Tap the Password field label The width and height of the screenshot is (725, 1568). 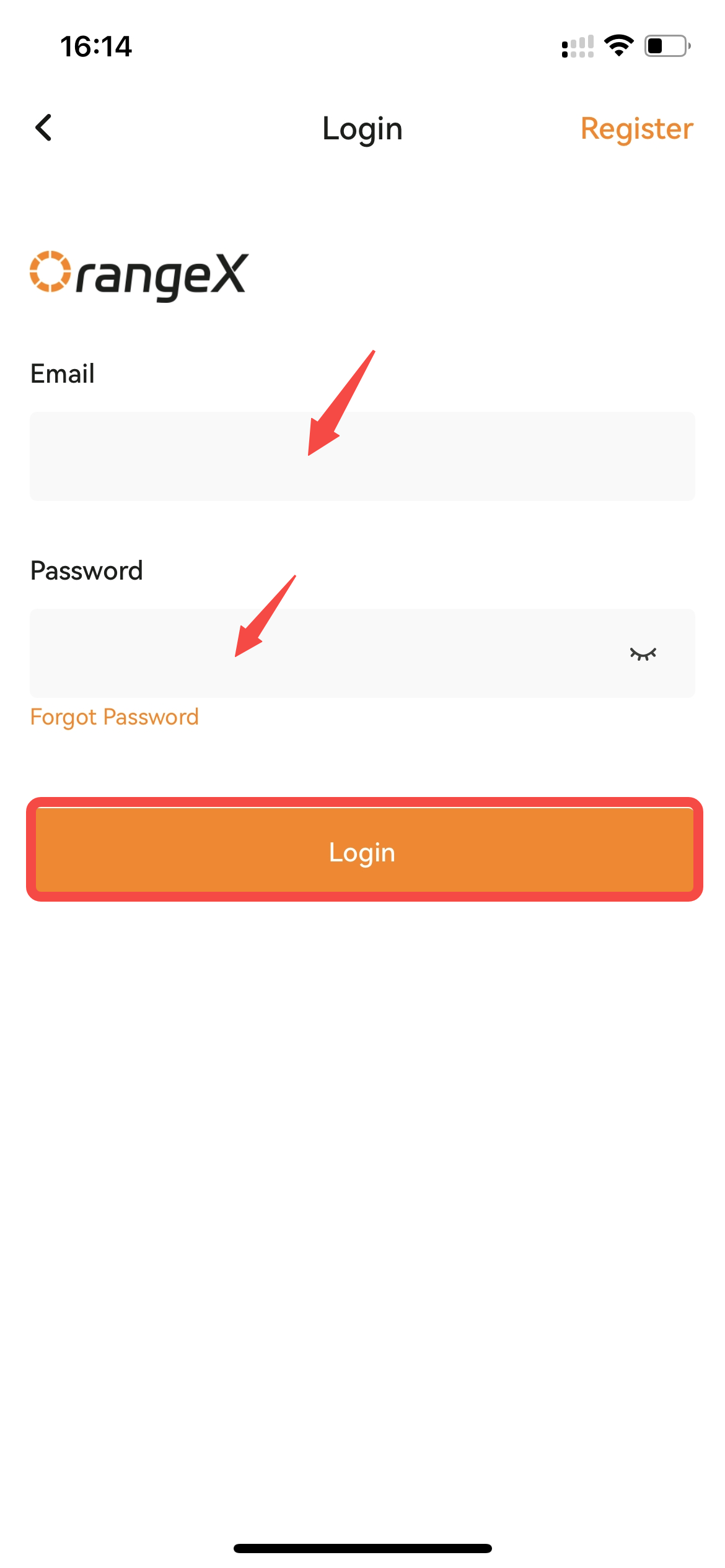[87, 571]
